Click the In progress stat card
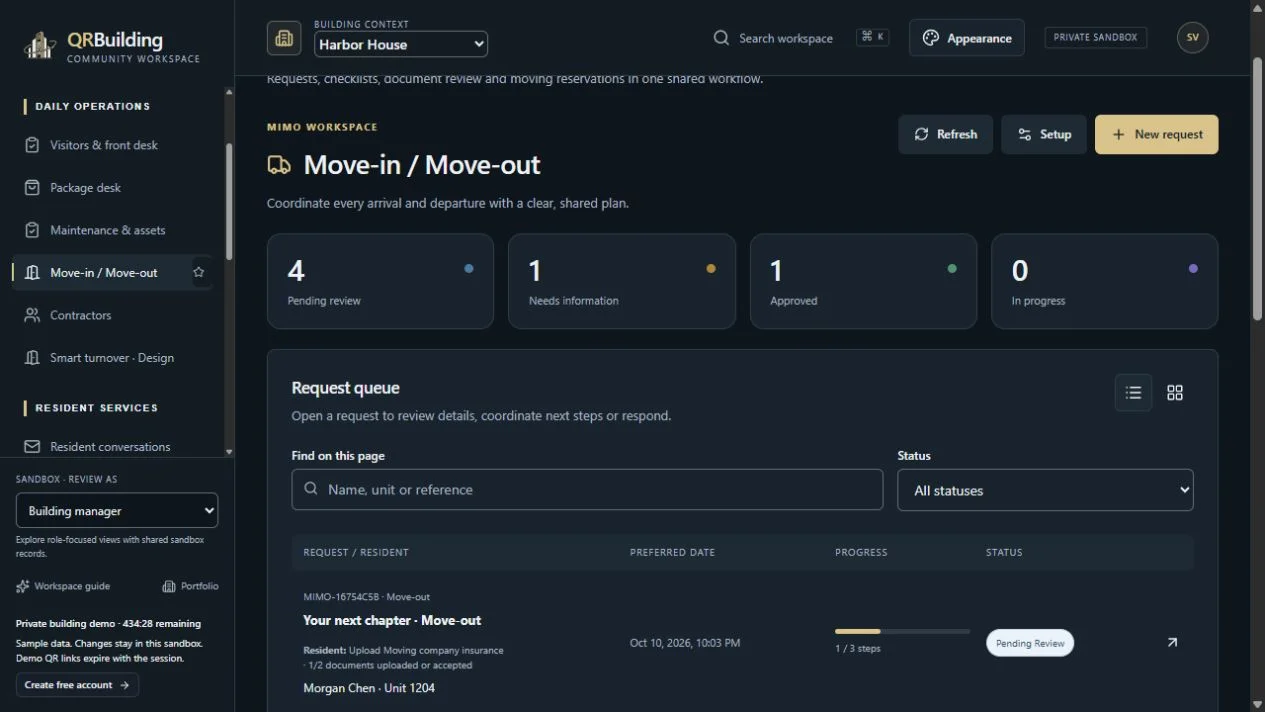Image resolution: width=1265 pixels, height=712 pixels. point(1104,281)
